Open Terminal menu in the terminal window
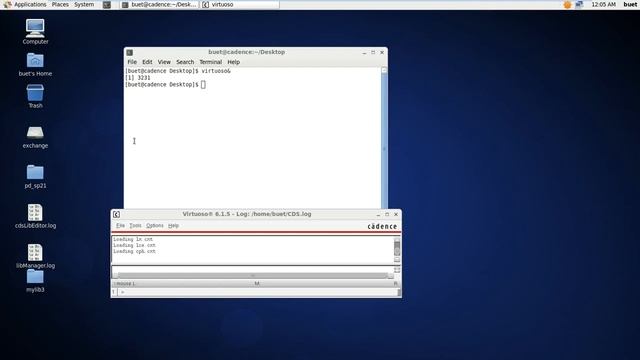640x360 pixels. (x=211, y=62)
